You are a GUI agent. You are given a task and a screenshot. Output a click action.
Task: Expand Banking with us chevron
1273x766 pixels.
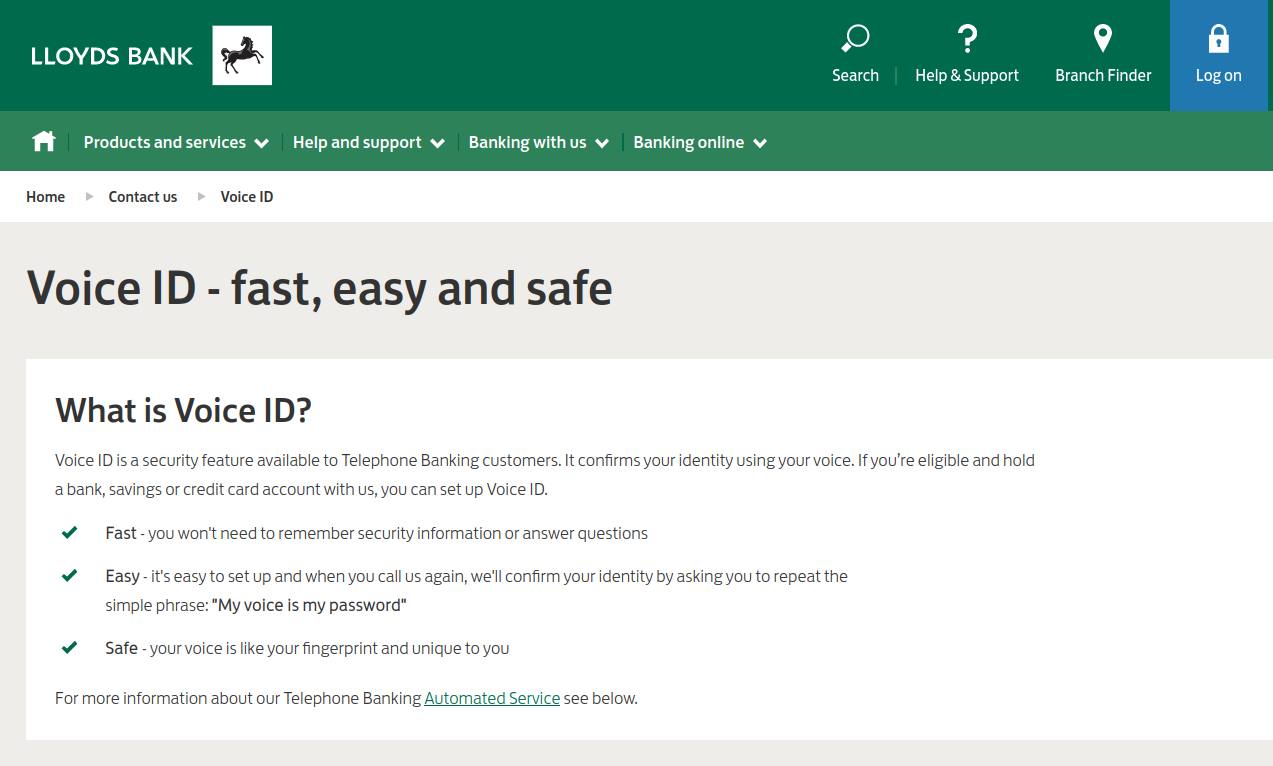tap(602, 143)
